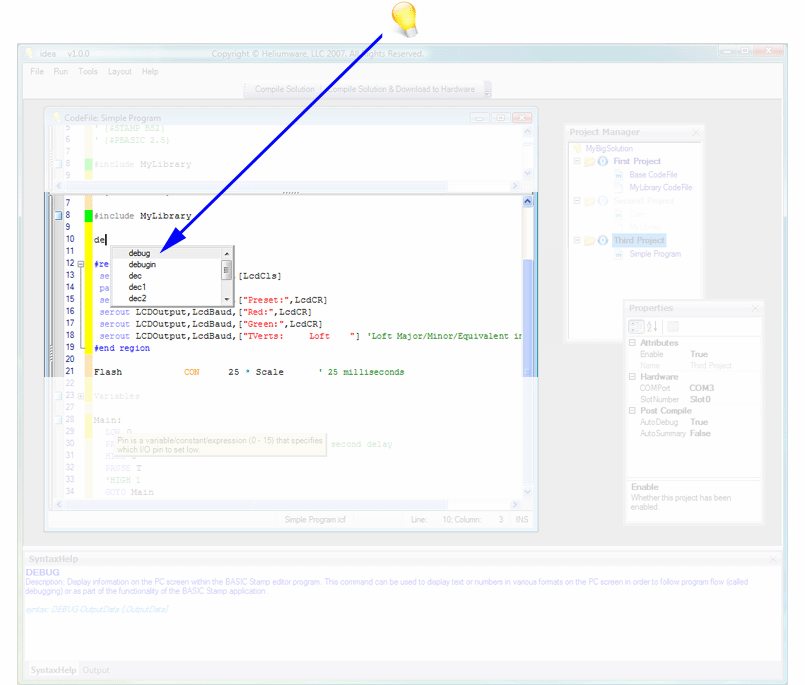Open MyLibrary CodeFile under First Project

pos(660,188)
